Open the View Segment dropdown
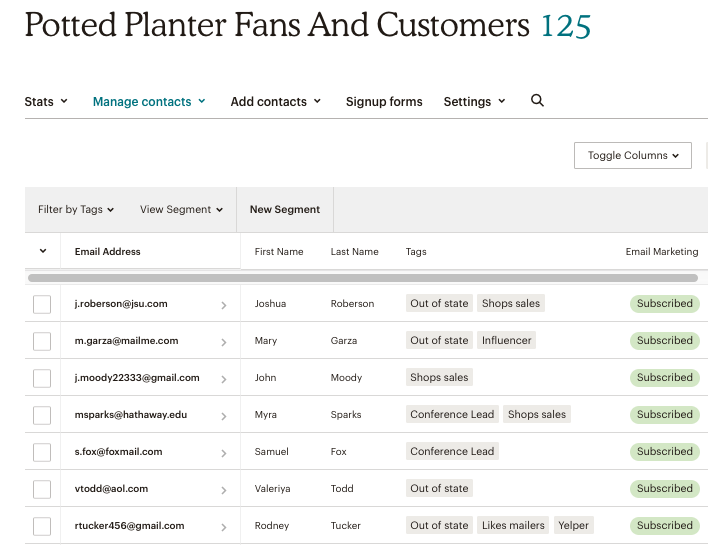708x545 pixels. 181,210
